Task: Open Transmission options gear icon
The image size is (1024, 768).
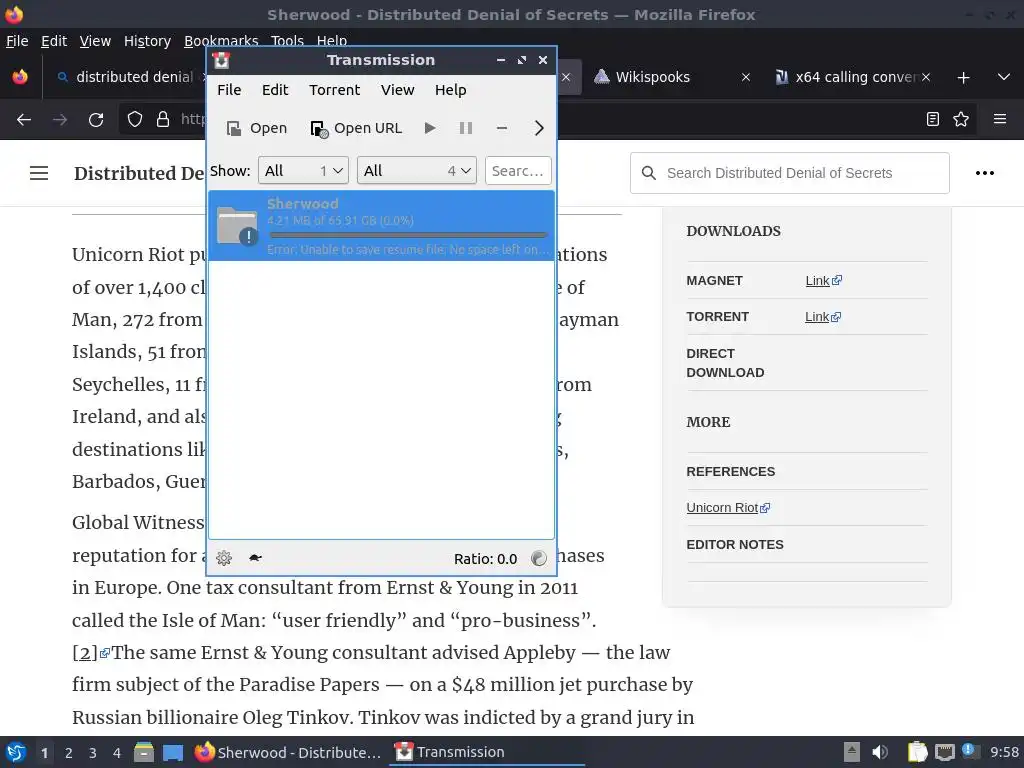Action: coord(224,558)
